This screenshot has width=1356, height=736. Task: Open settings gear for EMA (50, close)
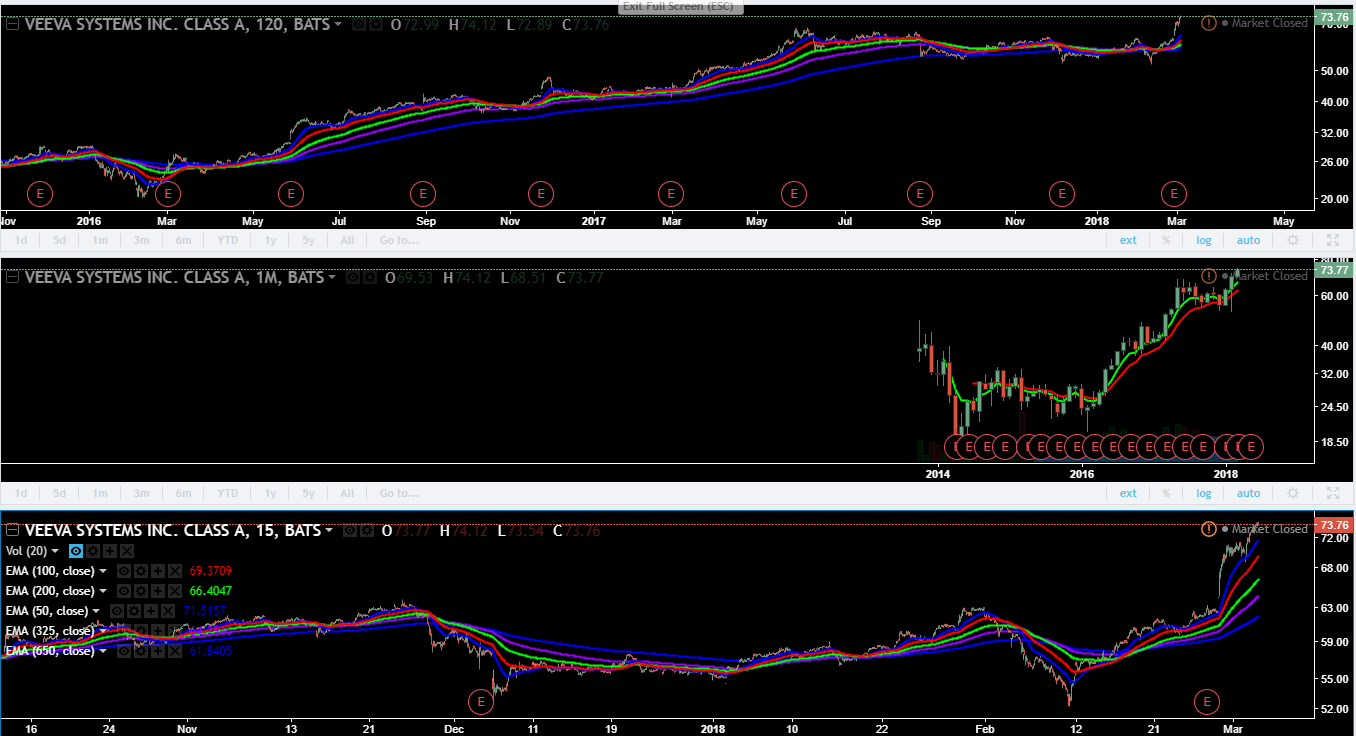134,611
